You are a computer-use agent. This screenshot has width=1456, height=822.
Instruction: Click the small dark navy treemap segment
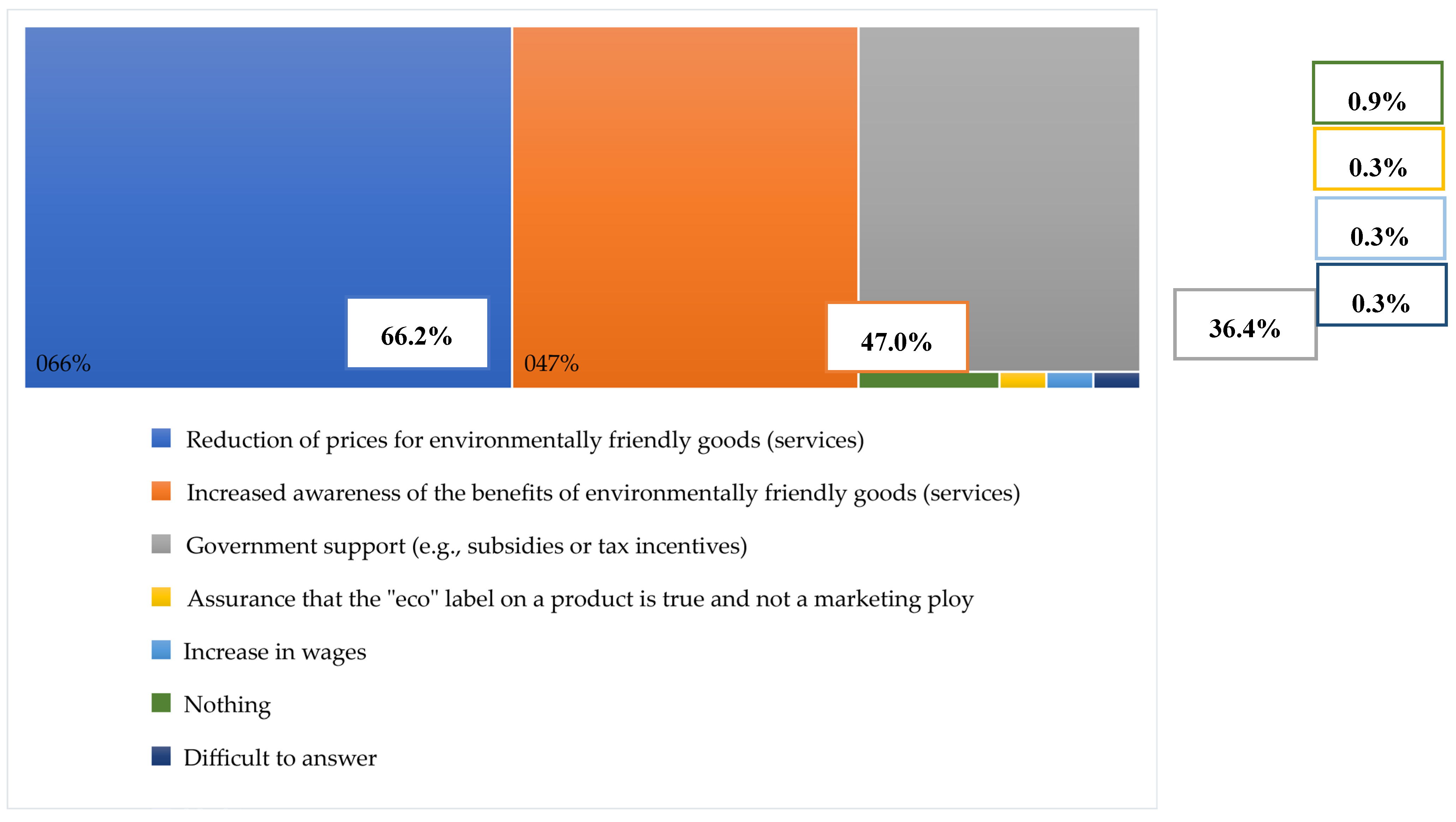point(1116,381)
